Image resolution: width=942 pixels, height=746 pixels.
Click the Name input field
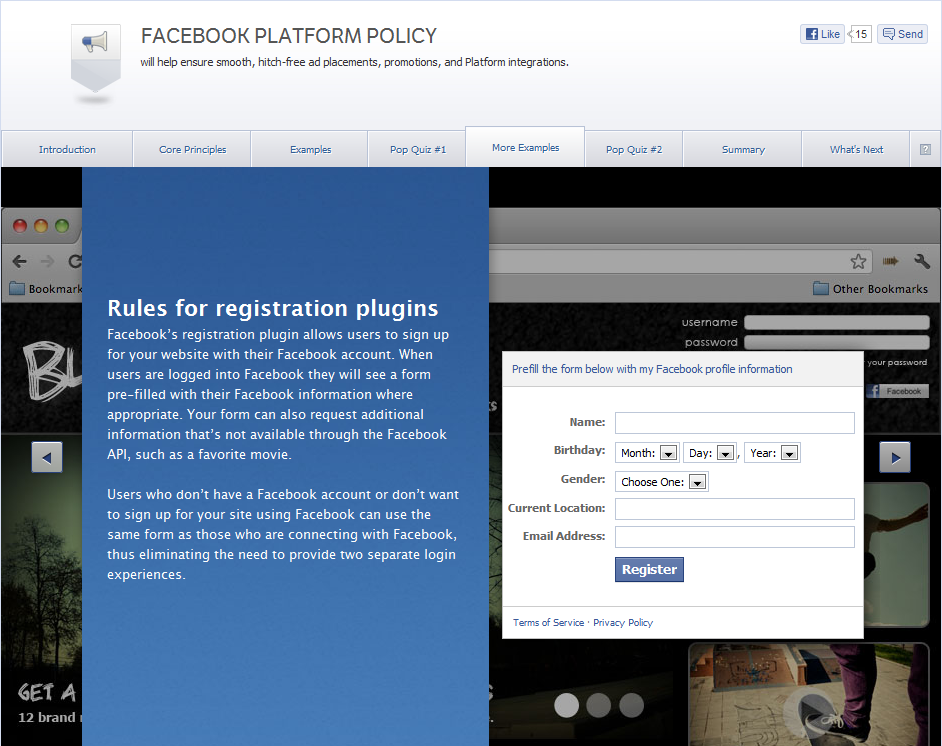[734, 423]
